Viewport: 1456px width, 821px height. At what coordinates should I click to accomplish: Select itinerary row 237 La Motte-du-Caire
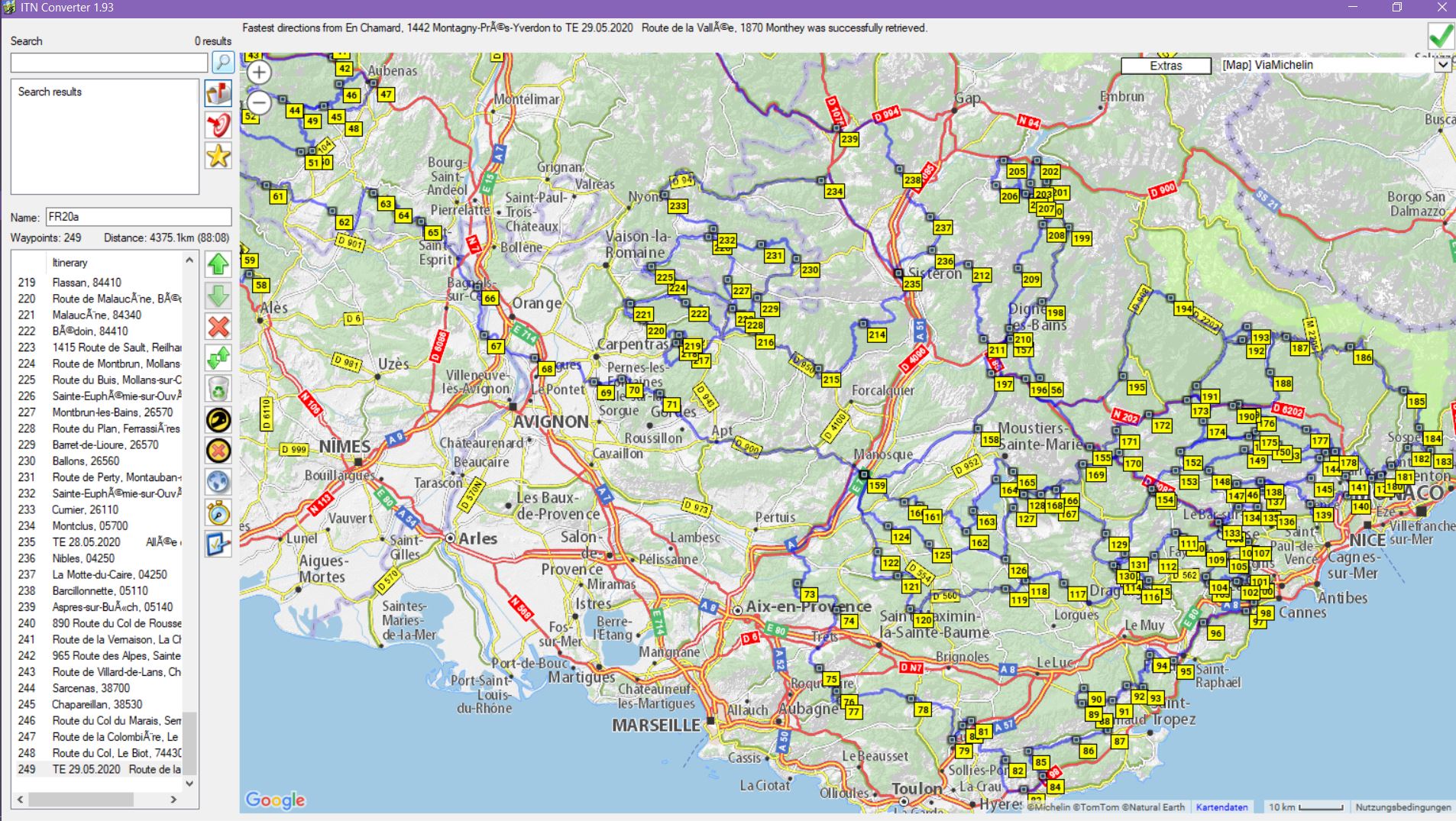pyautogui.click(x=98, y=574)
